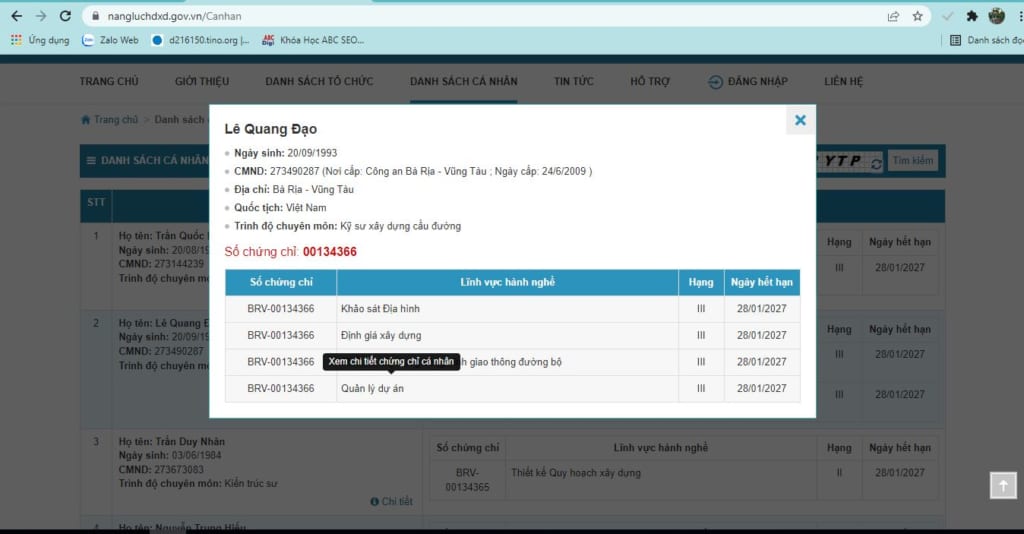Click the Trang chủ breadcrumb link
This screenshot has height=534, width=1024.
115,120
